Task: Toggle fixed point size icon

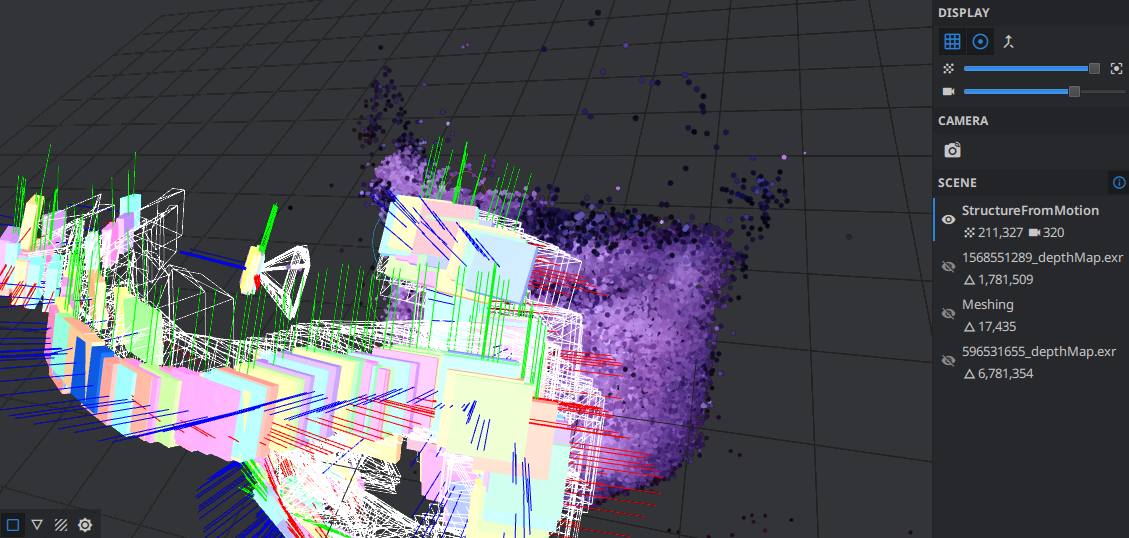Action: (1117, 68)
